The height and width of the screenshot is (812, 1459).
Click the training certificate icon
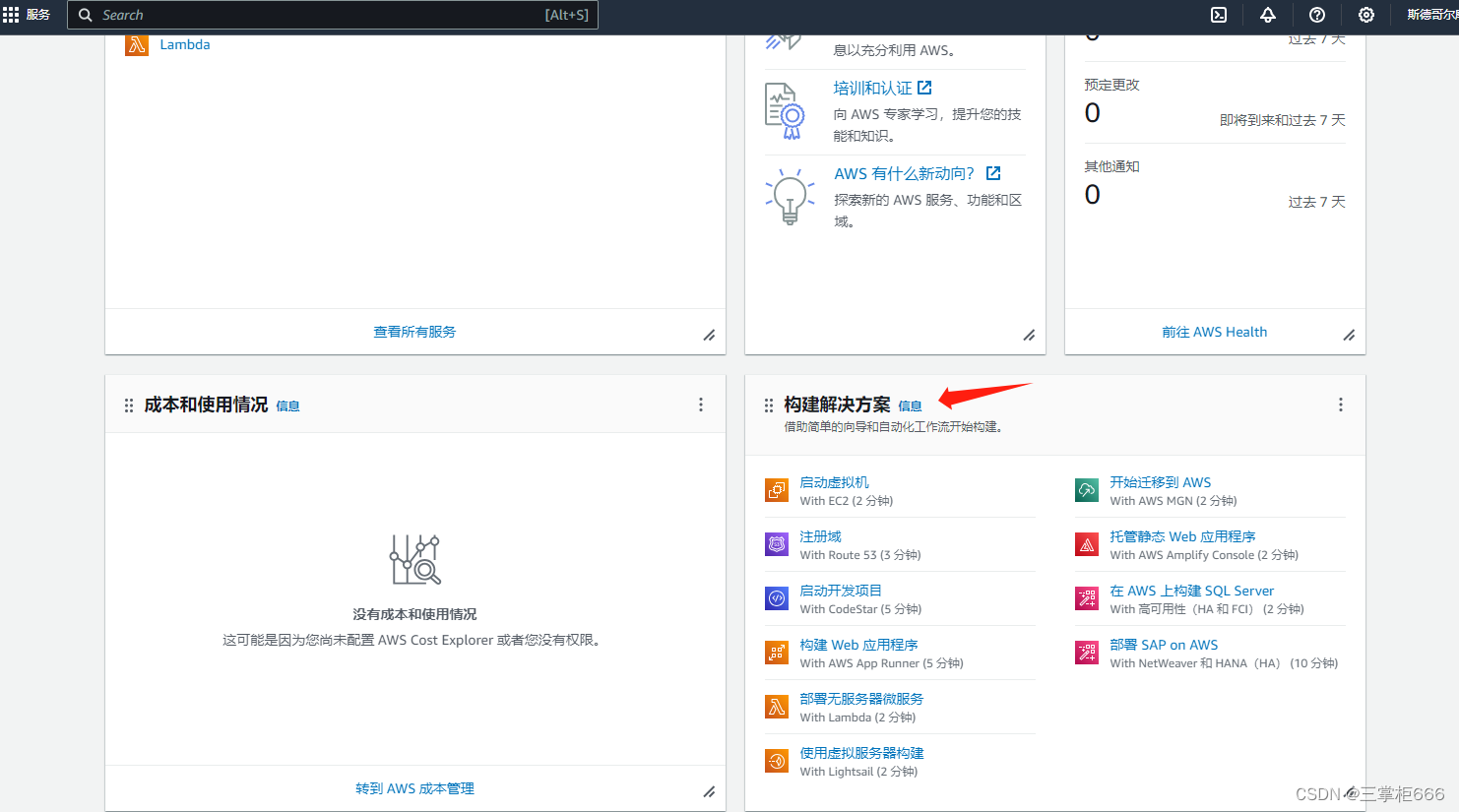(x=785, y=110)
